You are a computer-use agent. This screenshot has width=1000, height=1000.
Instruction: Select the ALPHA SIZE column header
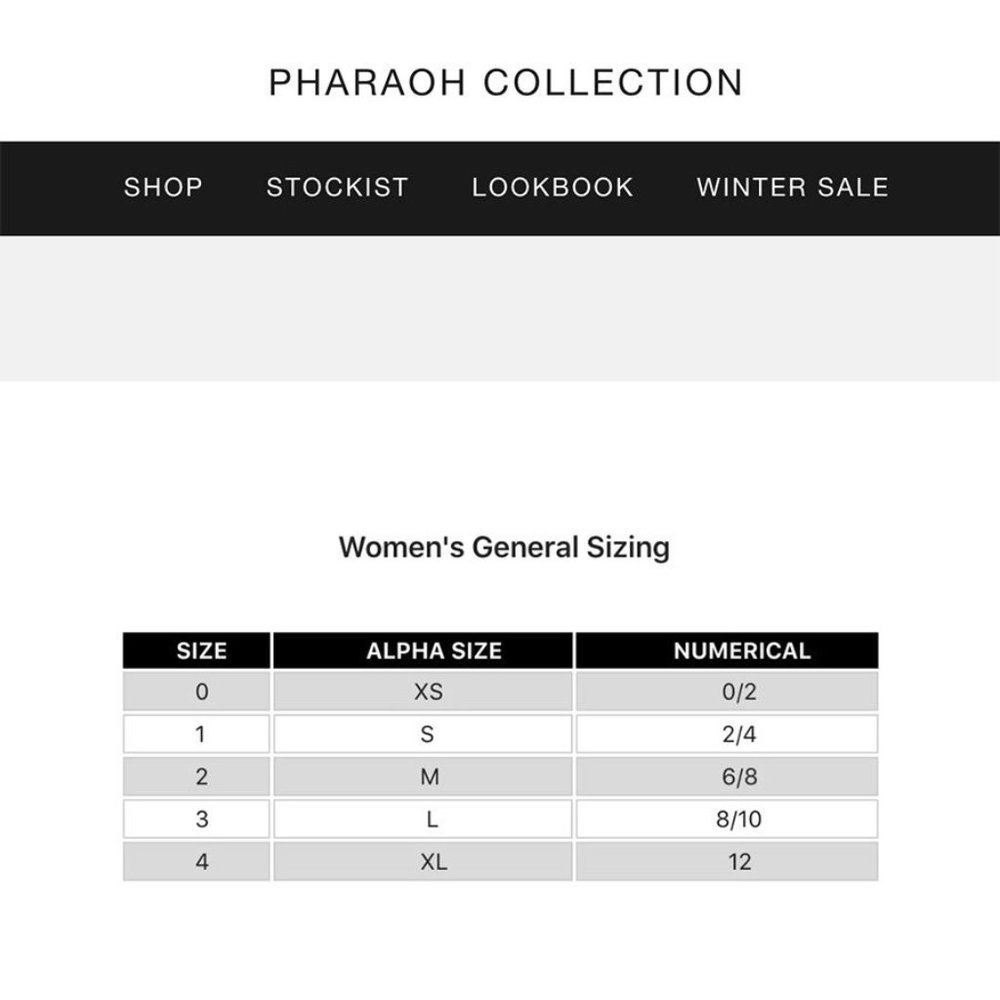pyautogui.click(x=423, y=651)
